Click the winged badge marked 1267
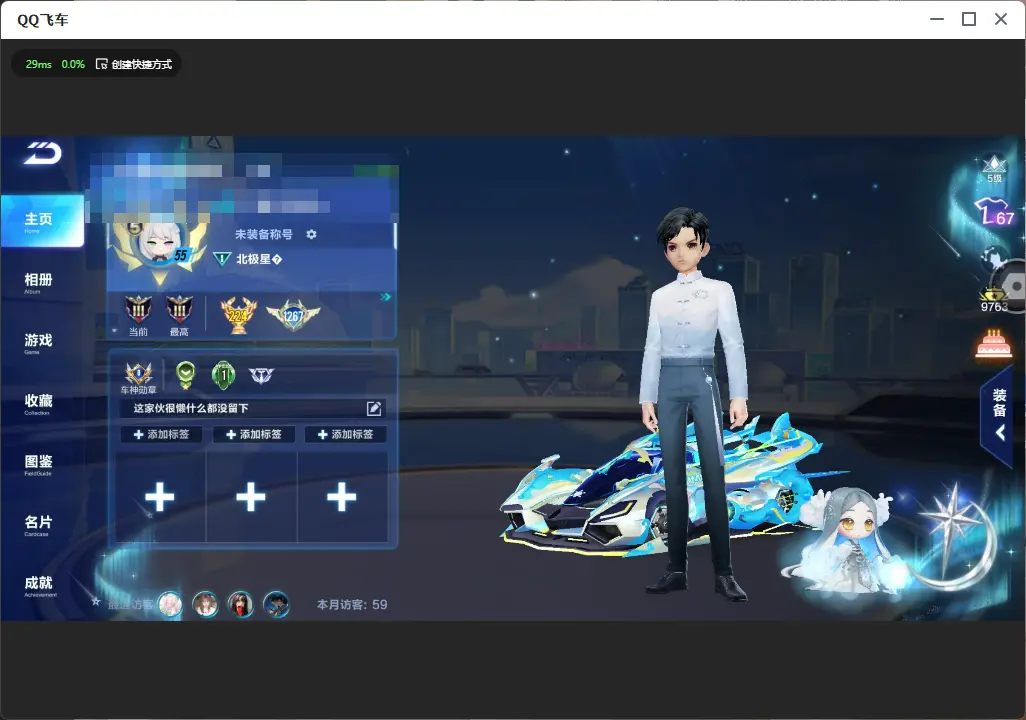Image resolution: width=1026 pixels, height=720 pixels. (292, 315)
